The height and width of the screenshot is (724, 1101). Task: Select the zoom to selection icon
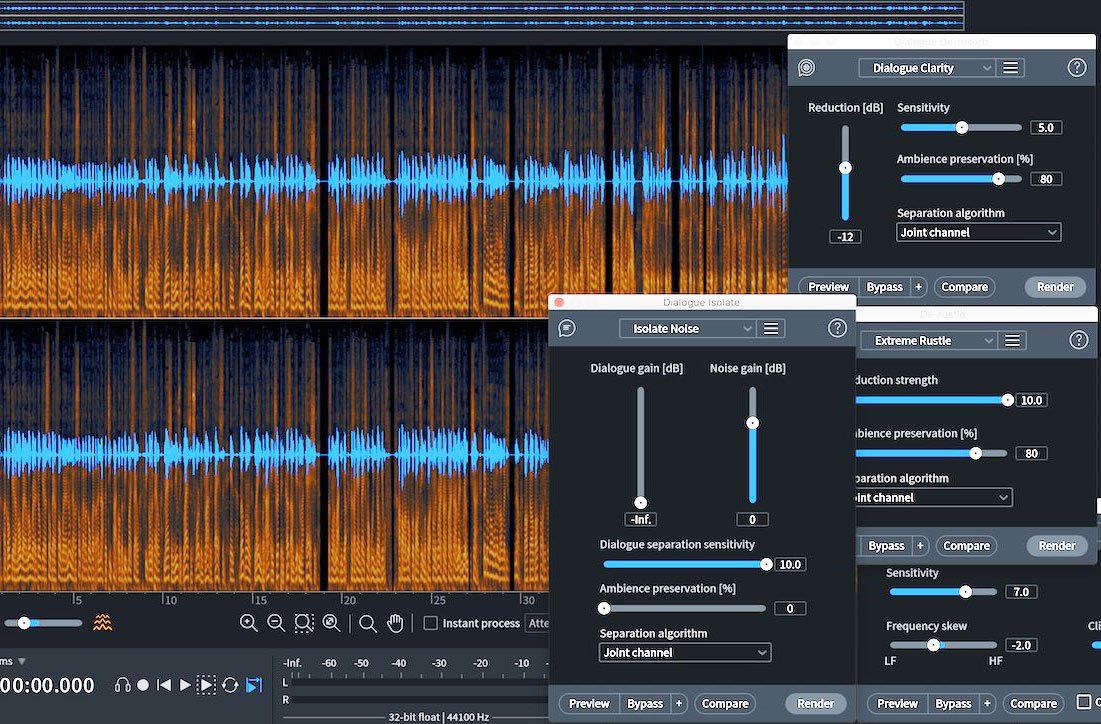coord(304,623)
